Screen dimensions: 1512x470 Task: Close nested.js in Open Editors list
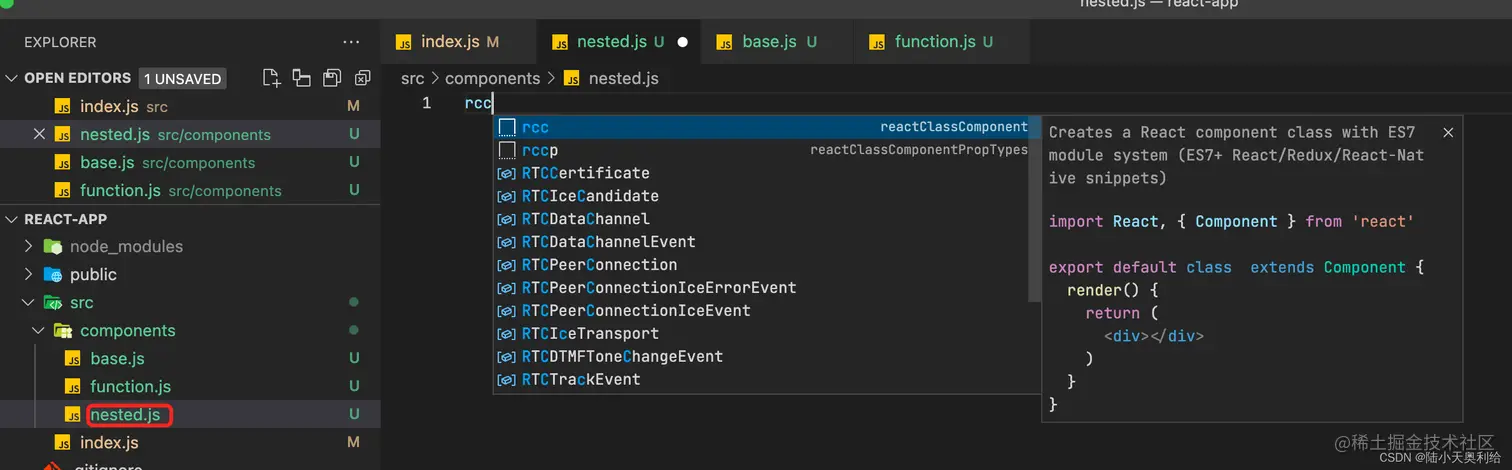point(40,134)
